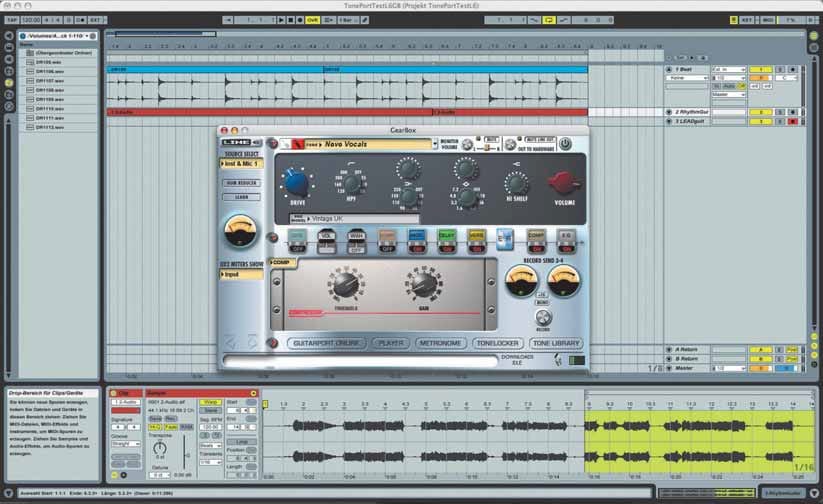Click the COMP tab above the compressor panel
Screen dimensions: 823x504
click(282, 262)
